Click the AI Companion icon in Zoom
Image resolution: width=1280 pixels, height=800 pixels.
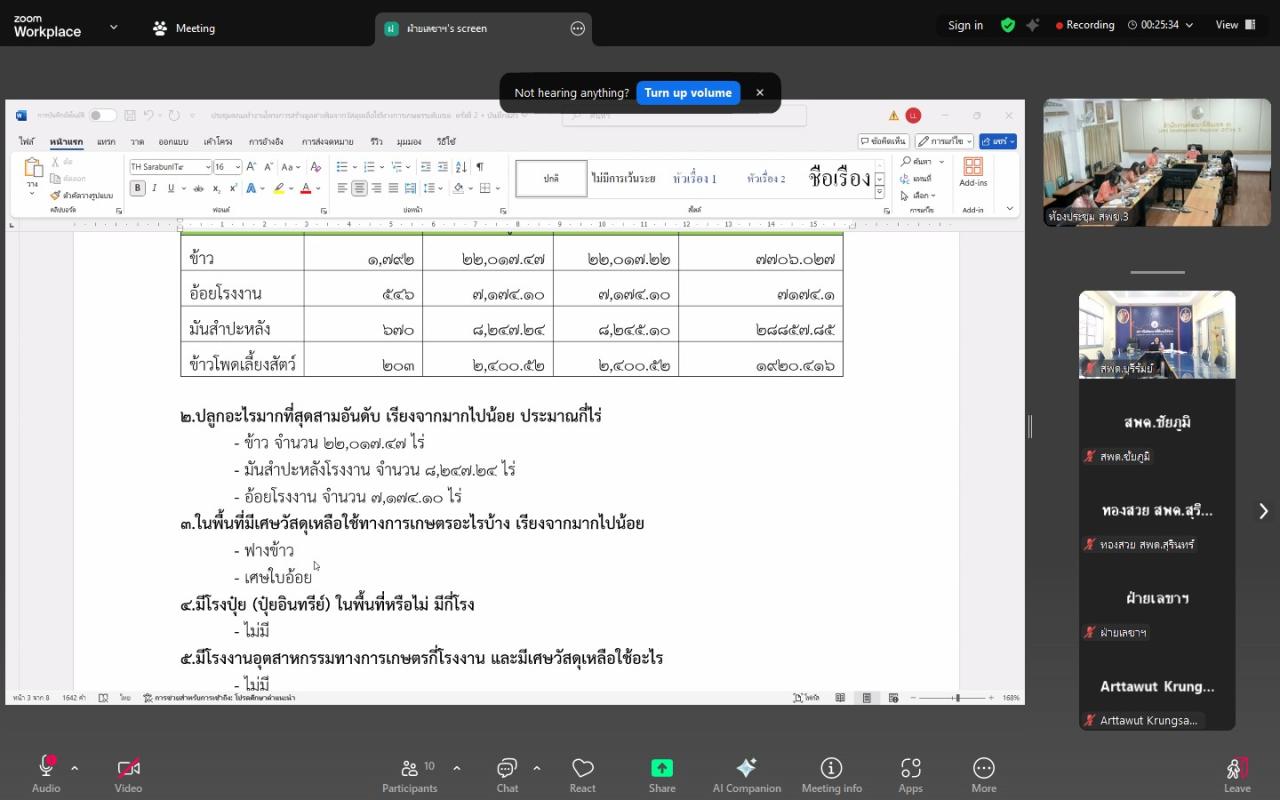pyautogui.click(x=746, y=770)
